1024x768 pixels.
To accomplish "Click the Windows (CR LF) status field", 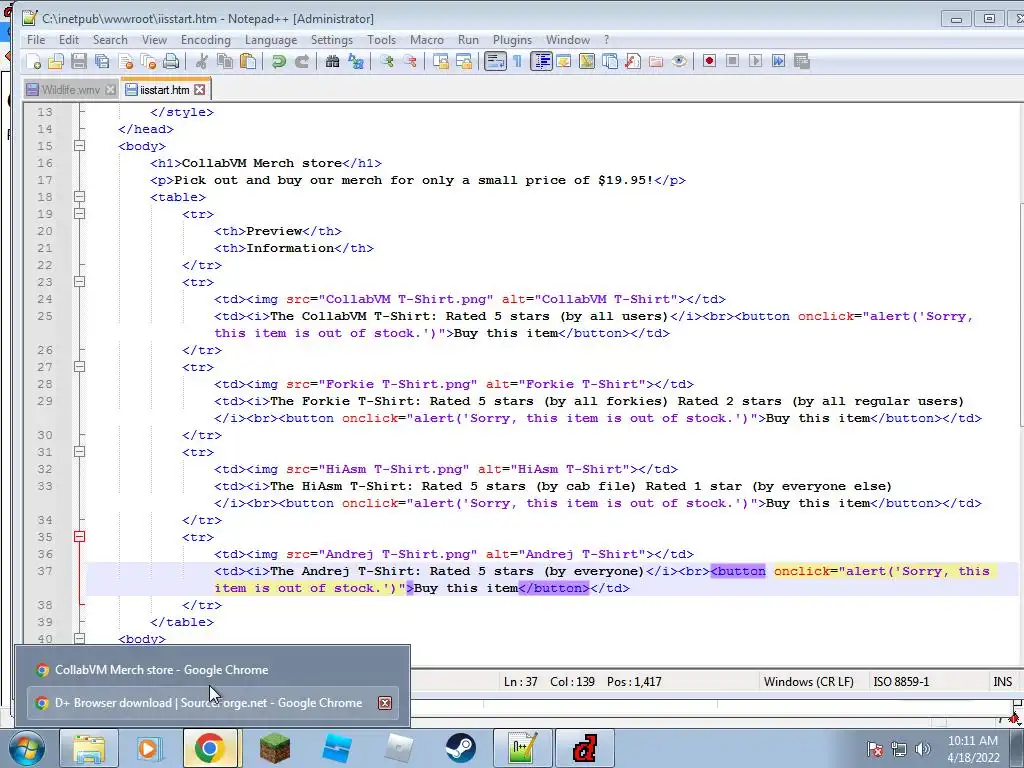I will (x=808, y=682).
